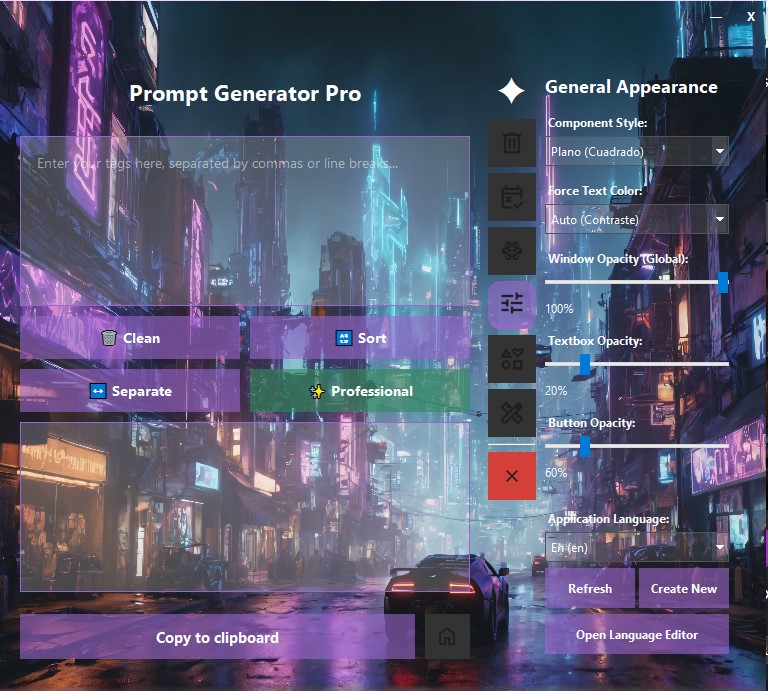Click the tags input text box
Image resolution: width=768 pixels, height=691 pixels.
(245, 221)
